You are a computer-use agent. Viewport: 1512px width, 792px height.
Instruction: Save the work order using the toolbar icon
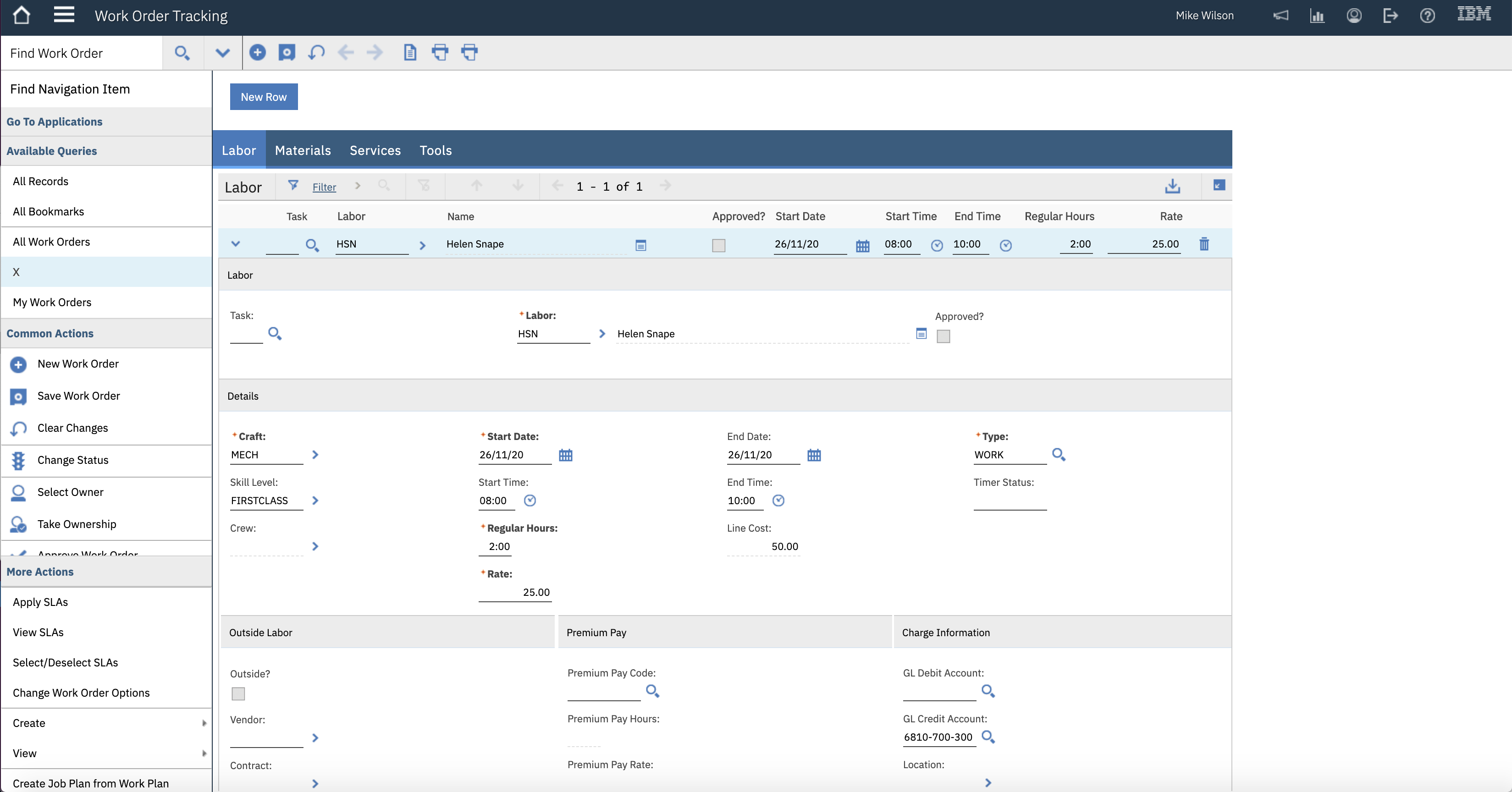click(287, 52)
